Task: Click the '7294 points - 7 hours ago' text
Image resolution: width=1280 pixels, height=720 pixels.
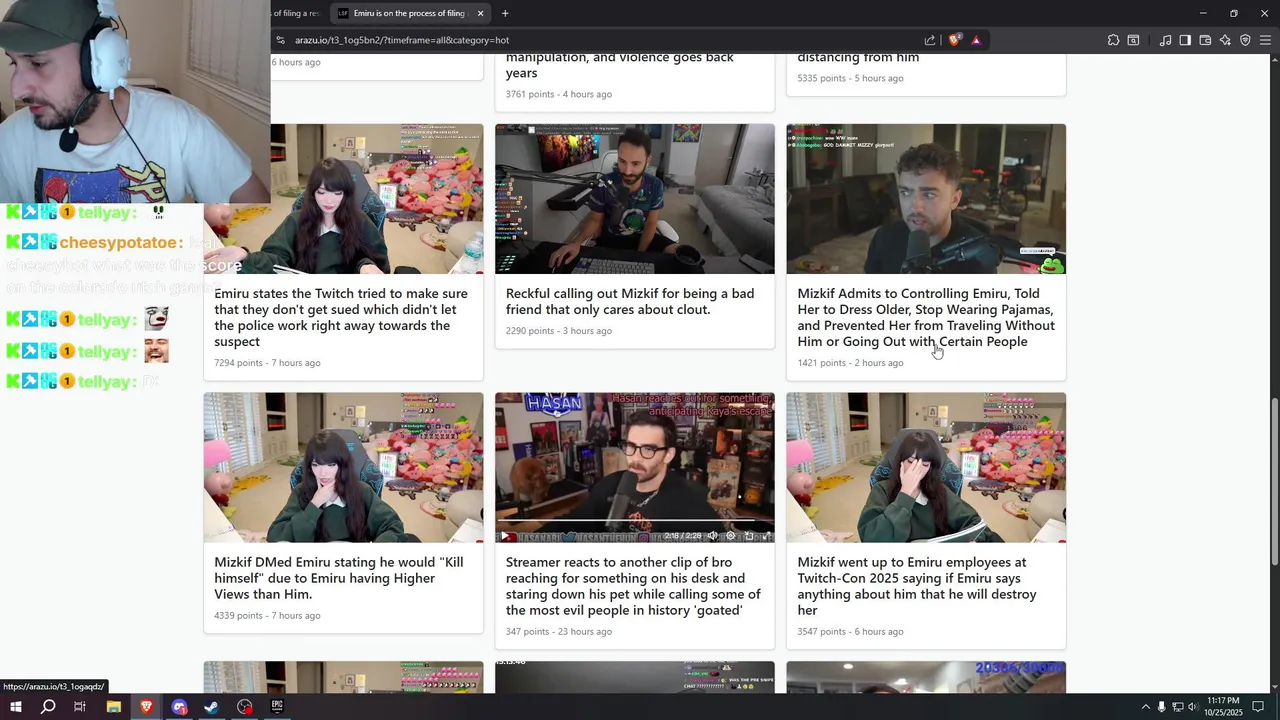Action: pos(267,363)
